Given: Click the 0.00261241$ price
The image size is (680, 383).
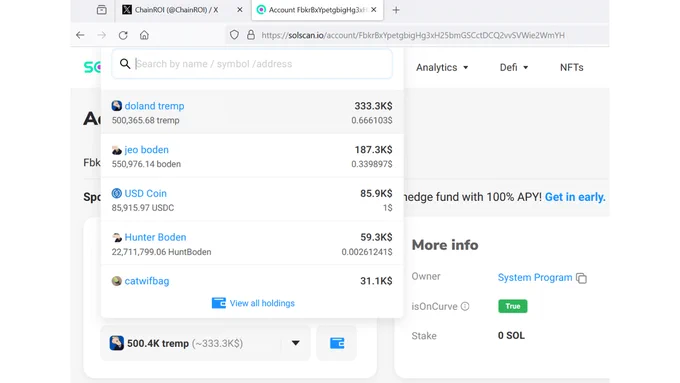Looking at the screenshot, I should (367, 252).
